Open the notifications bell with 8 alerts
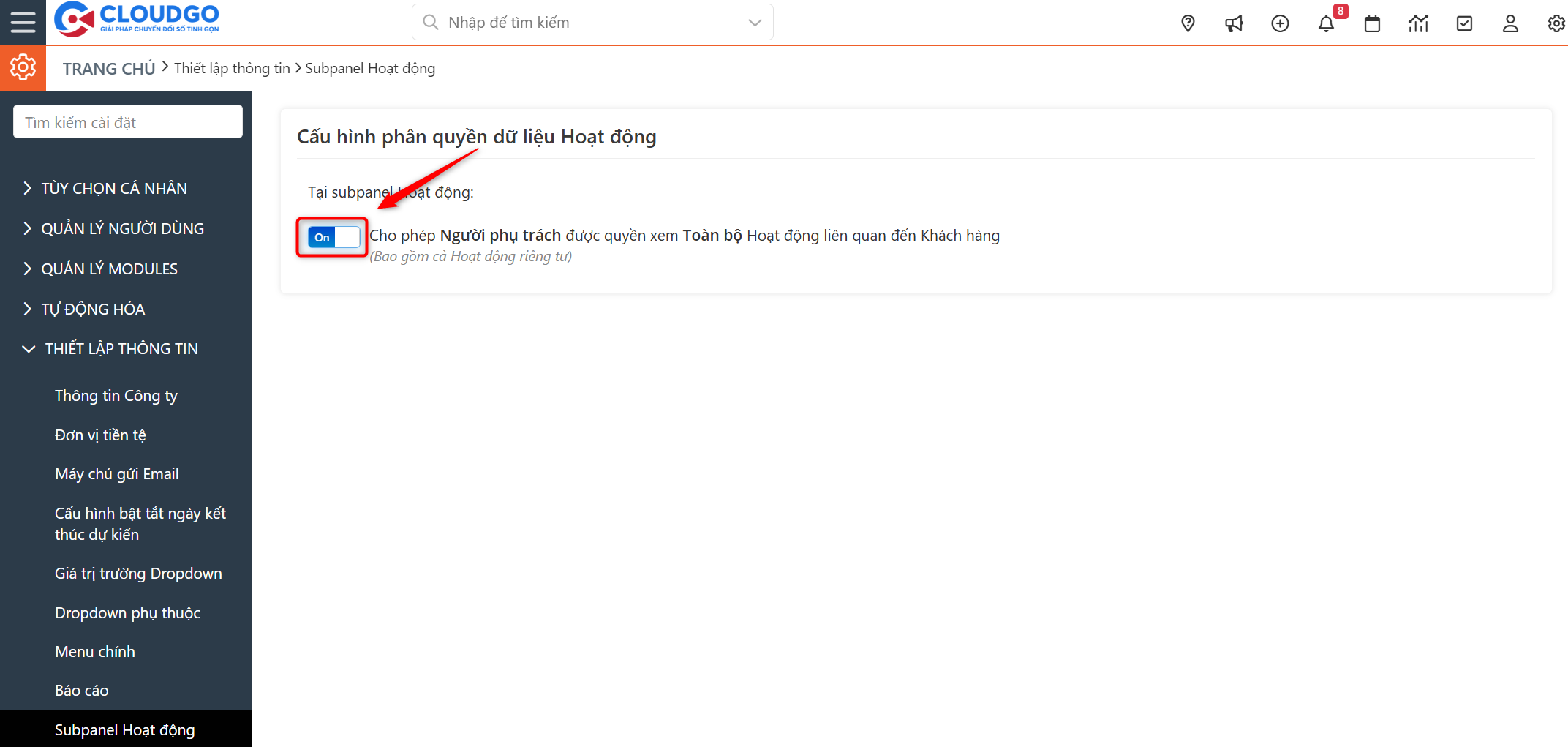 (x=1325, y=23)
